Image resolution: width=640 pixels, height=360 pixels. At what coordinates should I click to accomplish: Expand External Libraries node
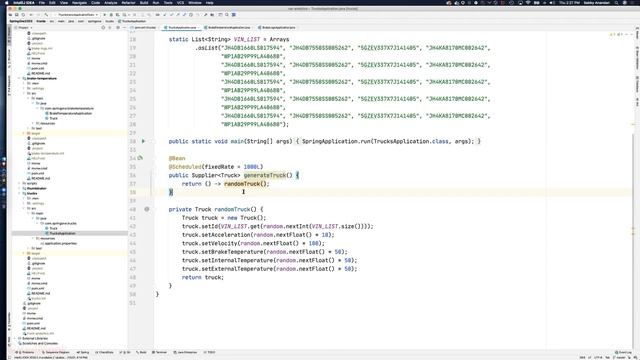tap(15, 338)
